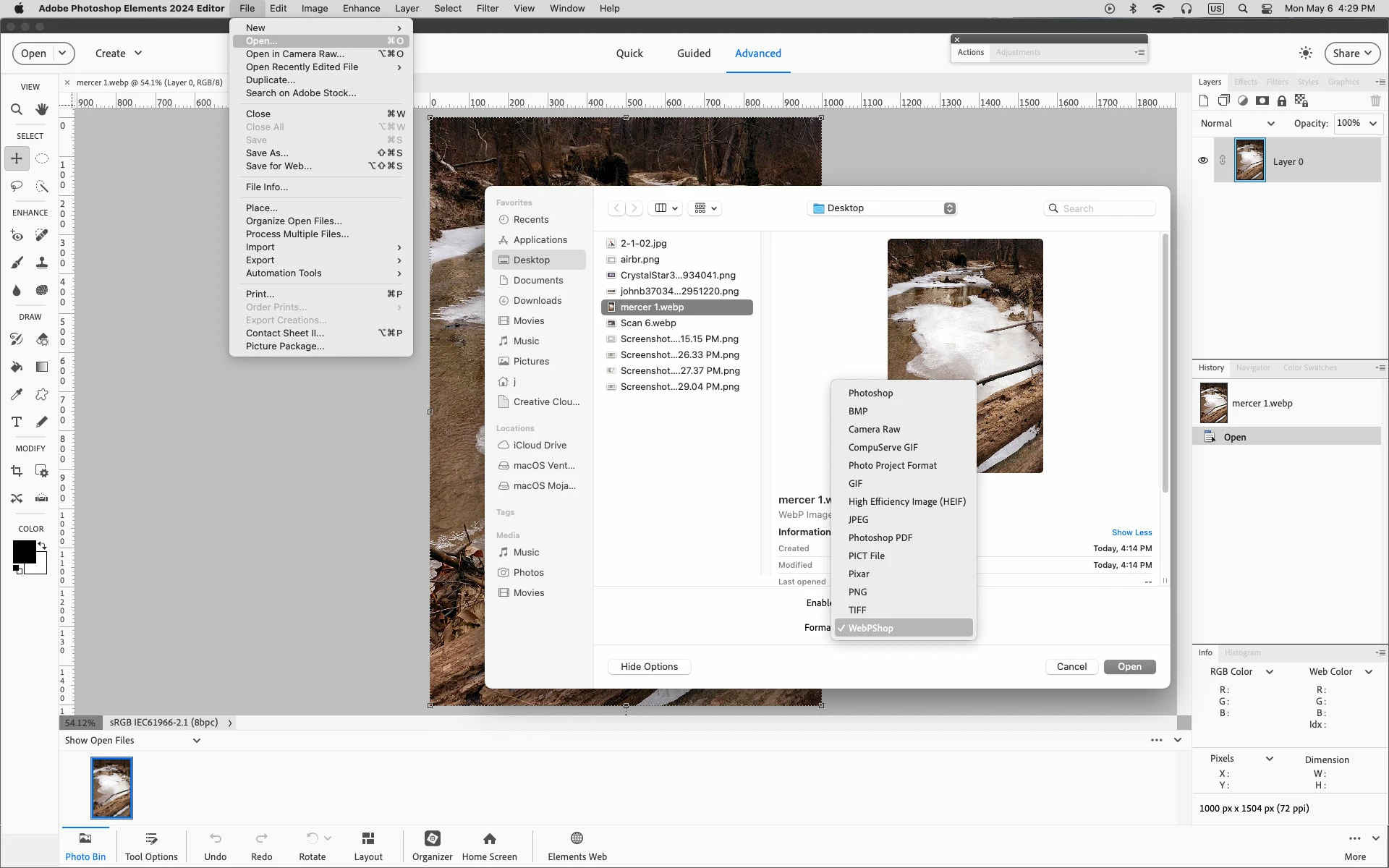Toggle lock transparent pixels for layer
Image resolution: width=1389 pixels, height=868 pixels.
coord(1301,101)
